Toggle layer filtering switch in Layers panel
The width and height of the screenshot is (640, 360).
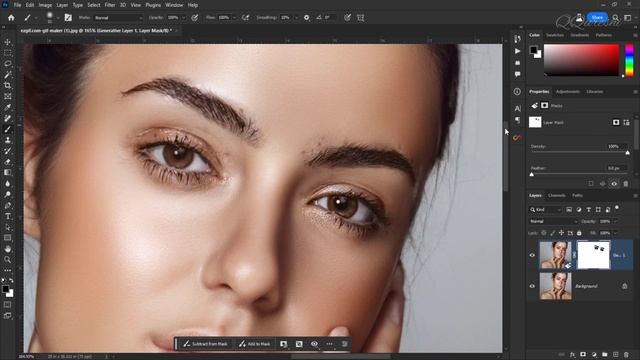[617, 208]
